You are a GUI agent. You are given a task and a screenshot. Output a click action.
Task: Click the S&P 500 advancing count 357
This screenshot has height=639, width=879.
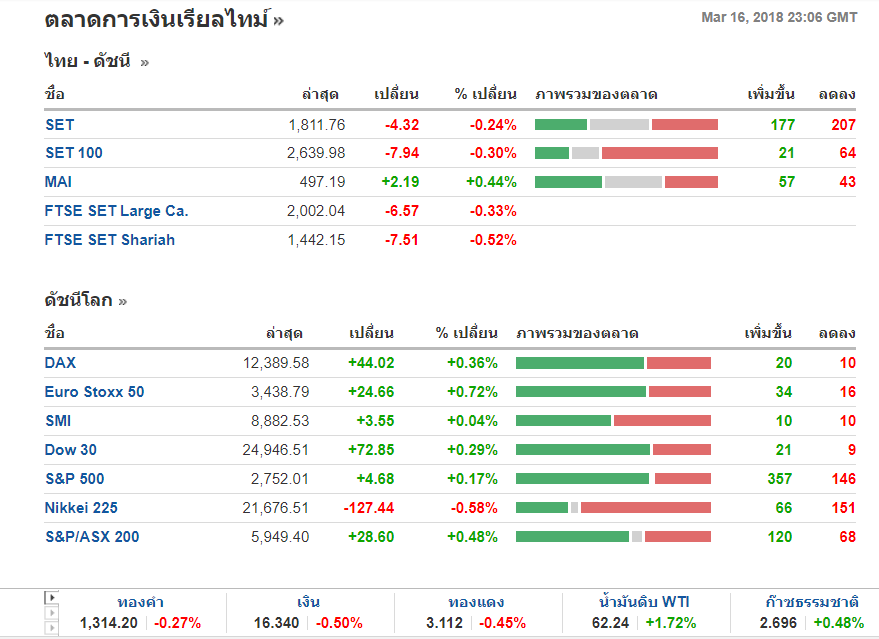[x=780, y=479]
